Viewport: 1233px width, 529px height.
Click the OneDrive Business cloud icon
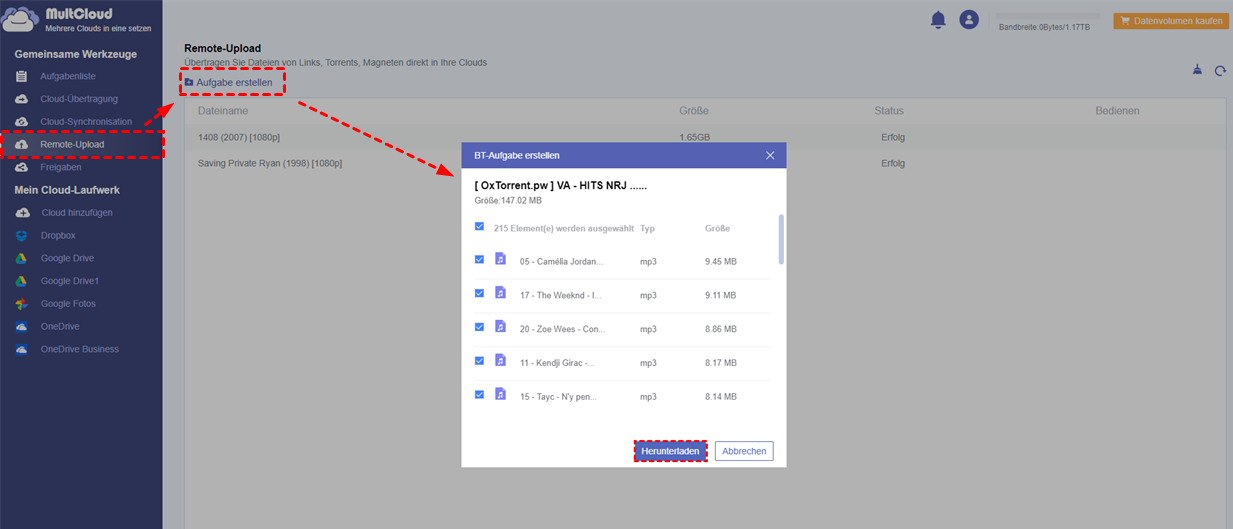(x=21, y=350)
